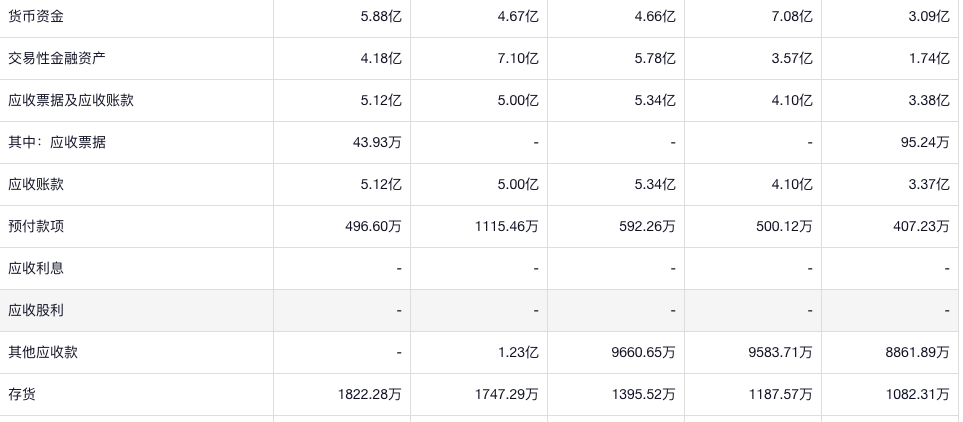Click the 应收股利 row label
This screenshot has width=963, height=422.
[x=35, y=310]
